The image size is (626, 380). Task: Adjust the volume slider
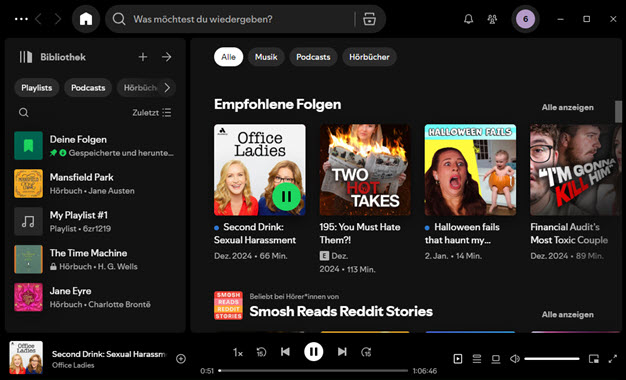click(552, 359)
